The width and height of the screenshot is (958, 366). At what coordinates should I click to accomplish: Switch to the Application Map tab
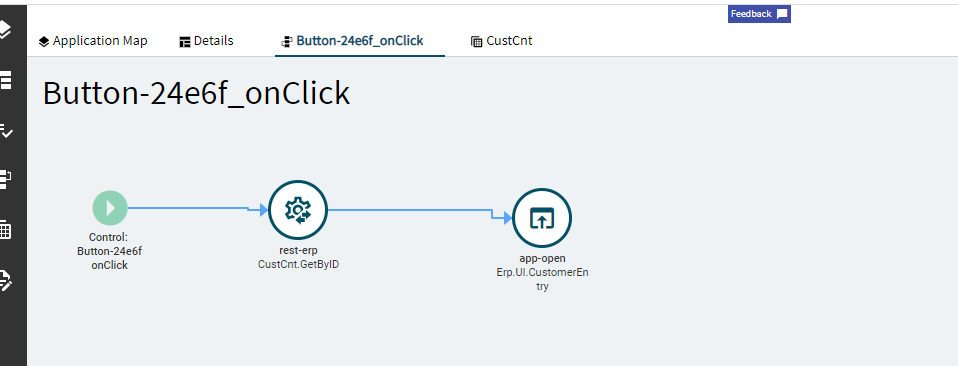click(93, 41)
